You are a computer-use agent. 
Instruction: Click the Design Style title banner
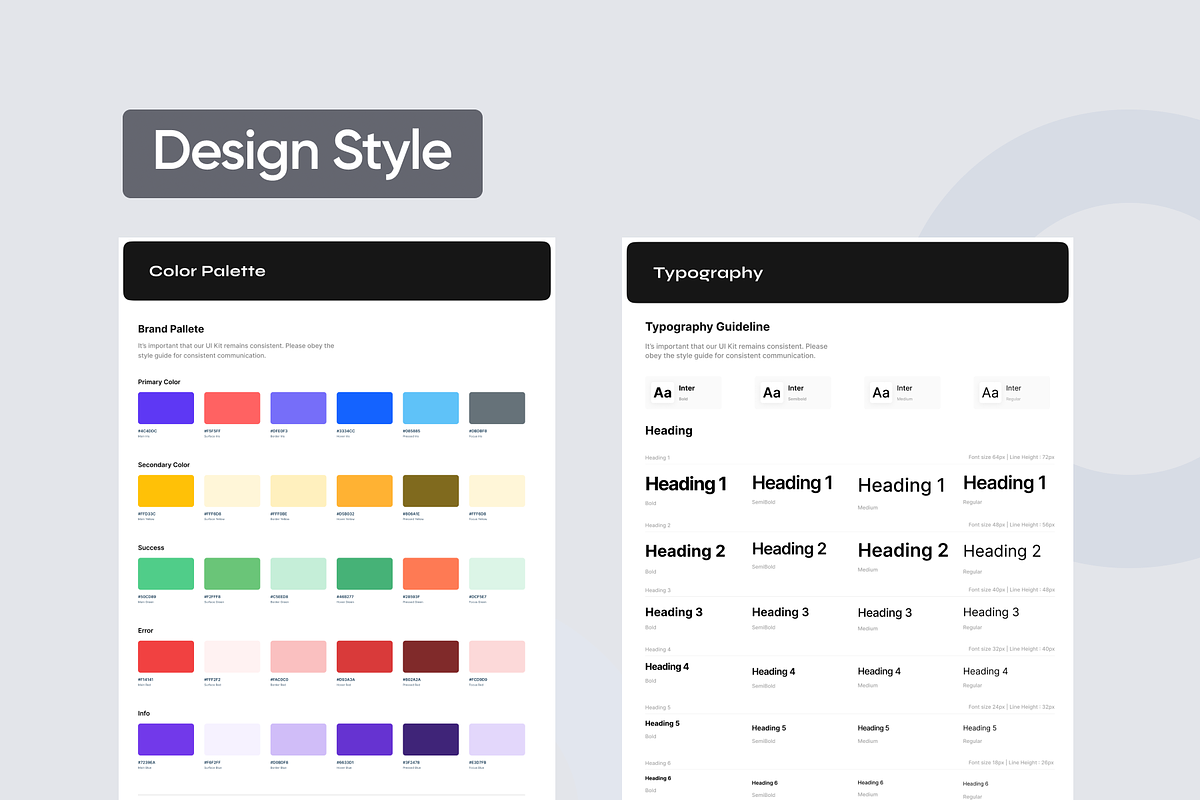point(303,153)
